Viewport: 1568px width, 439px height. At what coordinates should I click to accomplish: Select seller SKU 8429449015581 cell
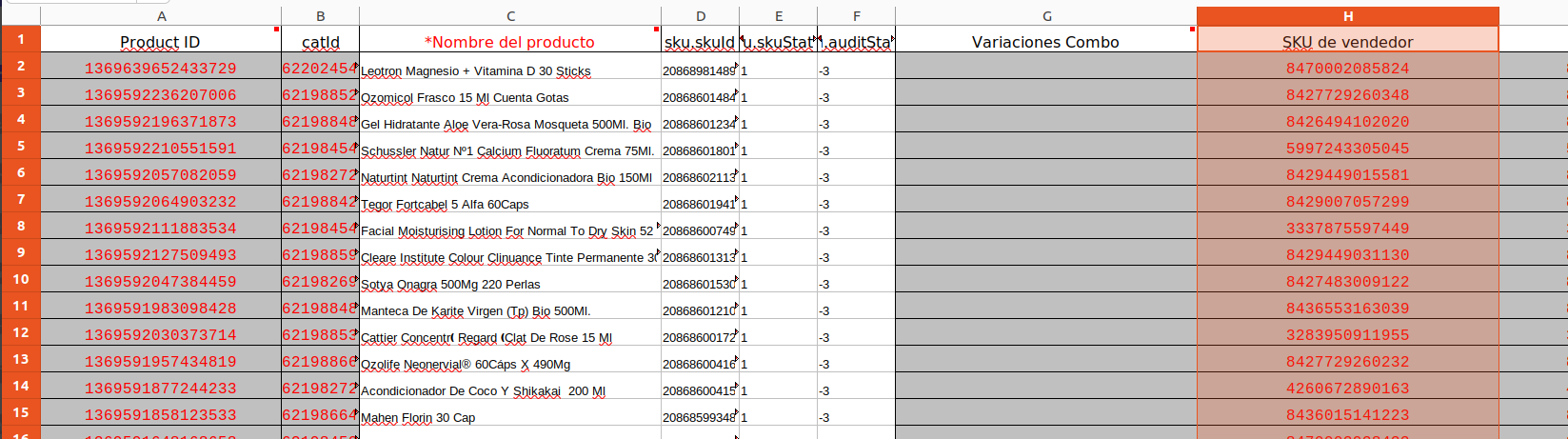click(x=1348, y=172)
